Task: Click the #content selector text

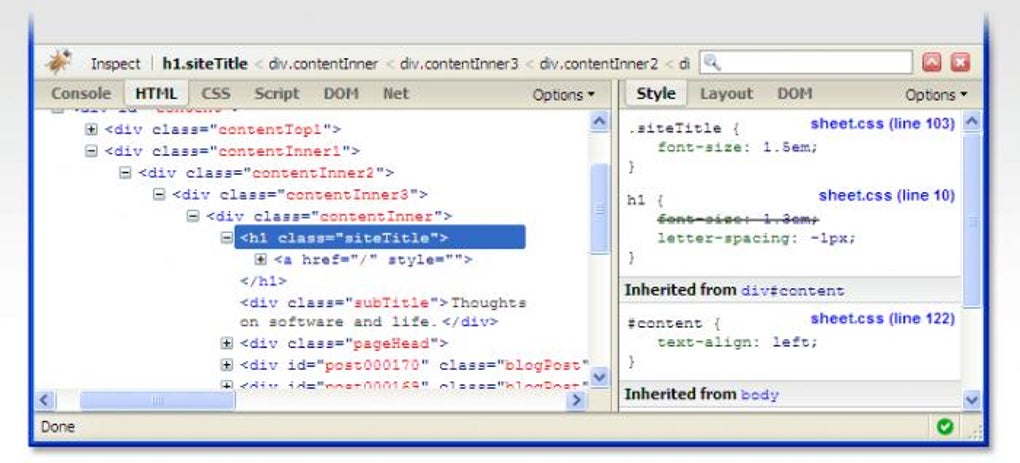Action: [665, 323]
